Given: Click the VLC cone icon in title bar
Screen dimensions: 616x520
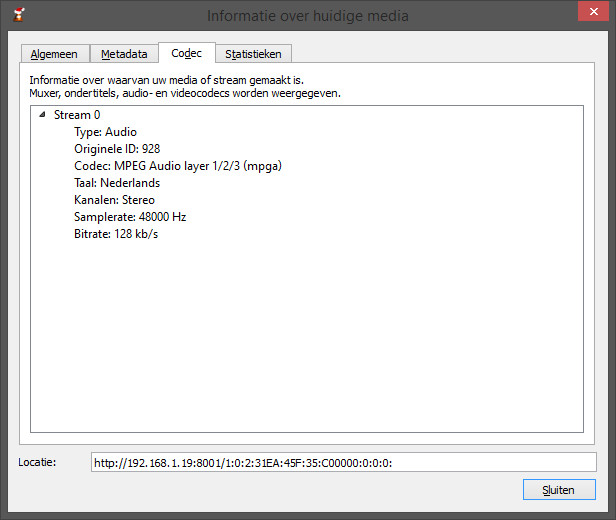Looking at the screenshot, I should 18,15.
